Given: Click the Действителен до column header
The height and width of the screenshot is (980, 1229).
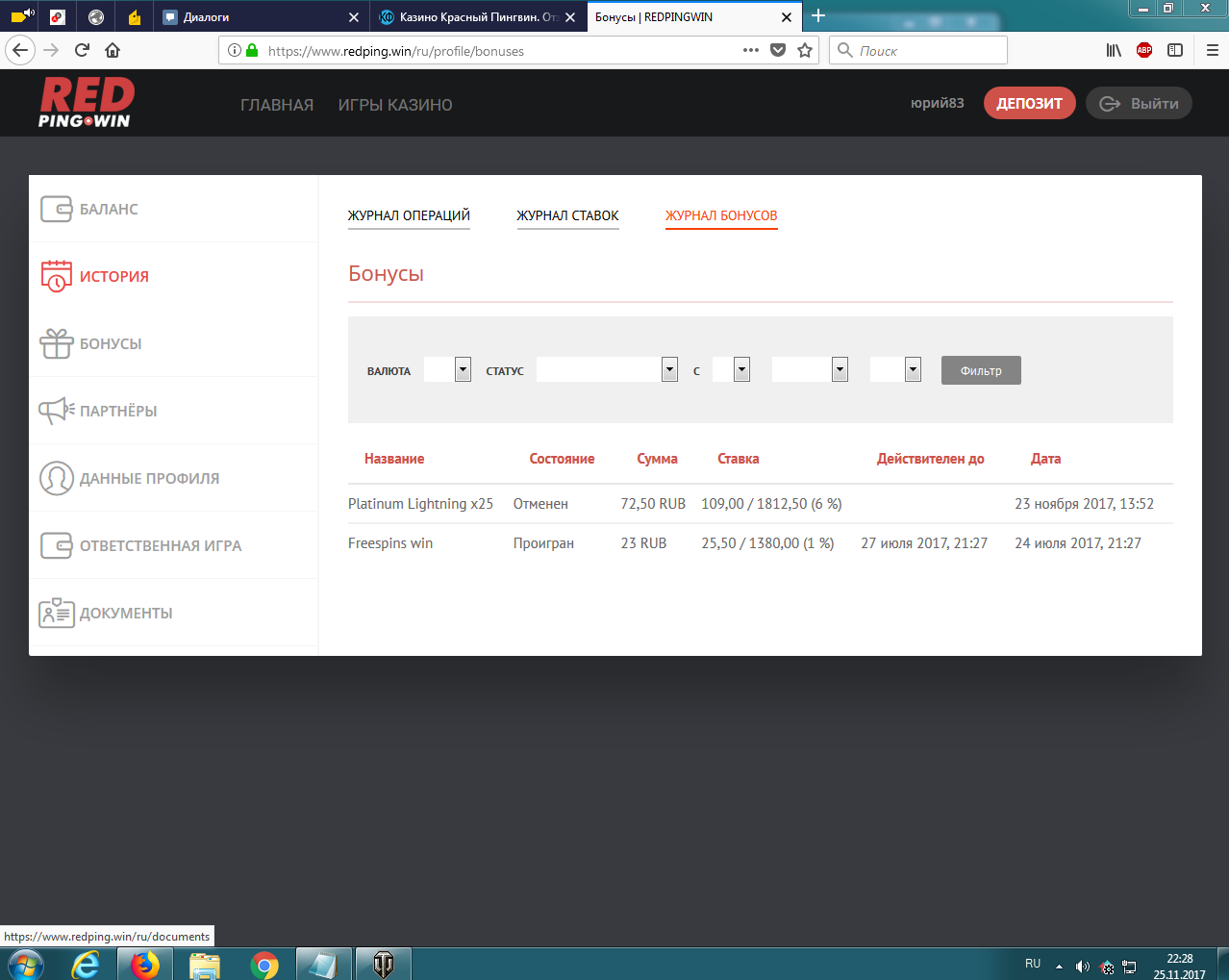Looking at the screenshot, I should click(931, 459).
